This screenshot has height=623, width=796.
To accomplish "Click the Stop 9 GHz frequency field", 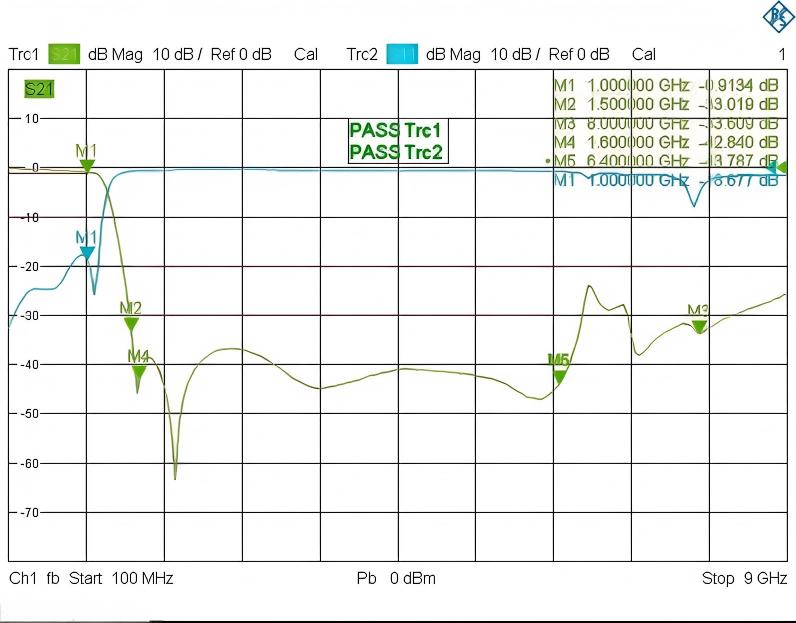I will (x=744, y=579).
